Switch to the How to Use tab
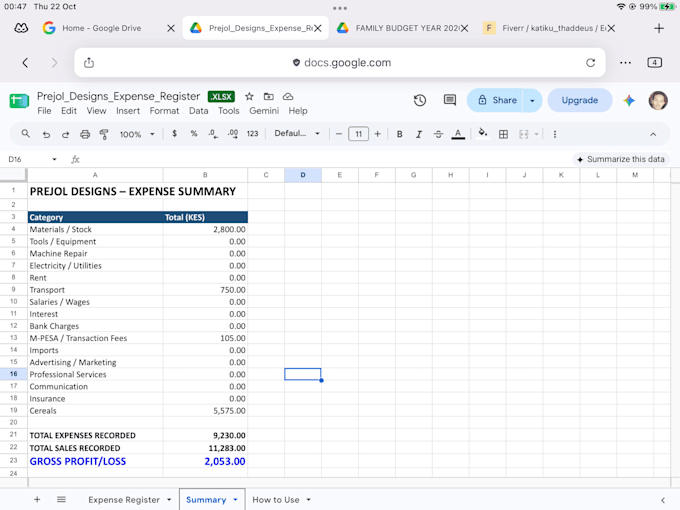This screenshot has width=680, height=510. pyautogui.click(x=276, y=500)
